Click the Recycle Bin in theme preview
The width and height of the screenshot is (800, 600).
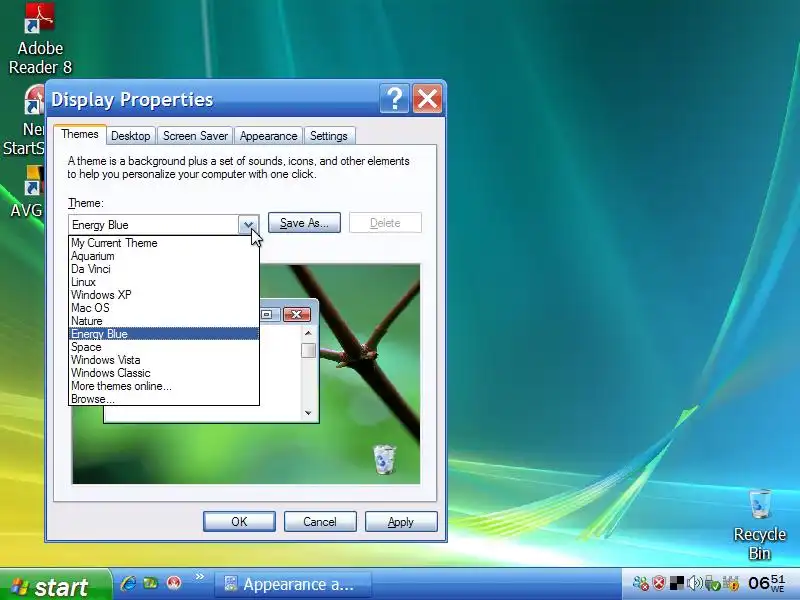(x=384, y=459)
